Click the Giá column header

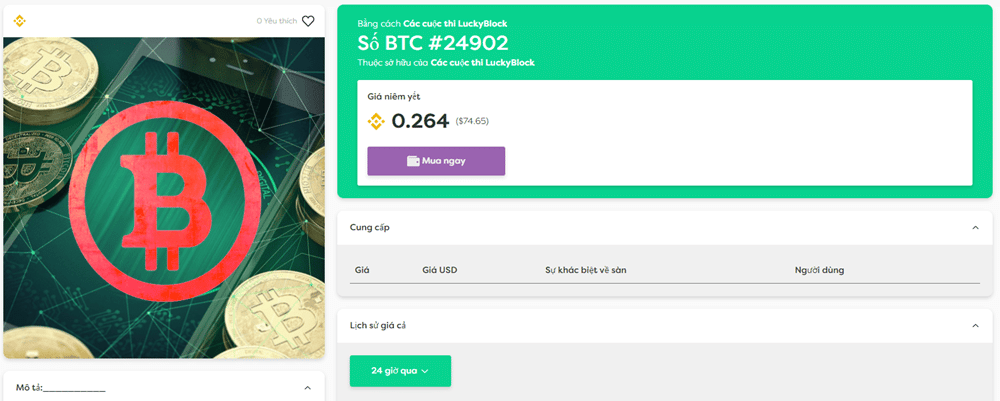(x=362, y=270)
